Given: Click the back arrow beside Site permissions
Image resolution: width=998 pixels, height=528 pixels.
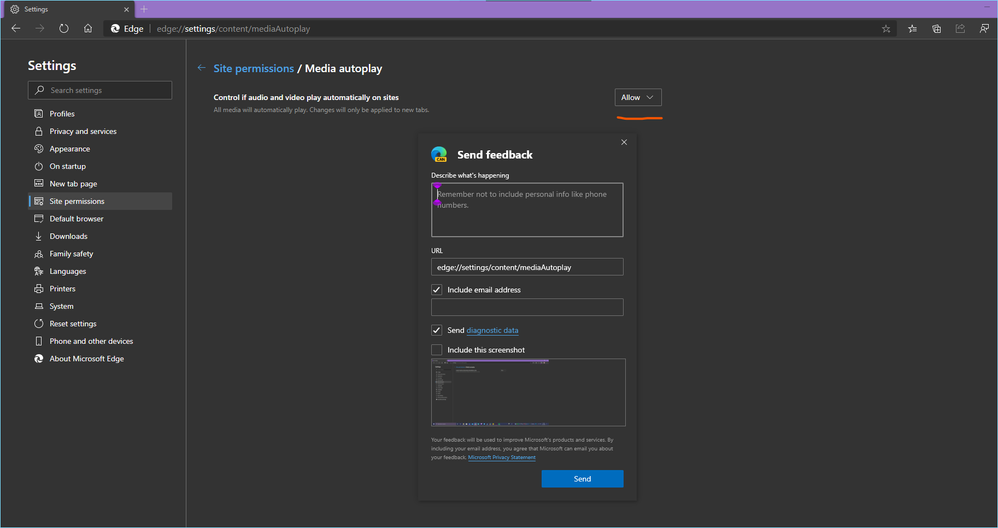Looking at the screenshot, I should click(201, 68).
